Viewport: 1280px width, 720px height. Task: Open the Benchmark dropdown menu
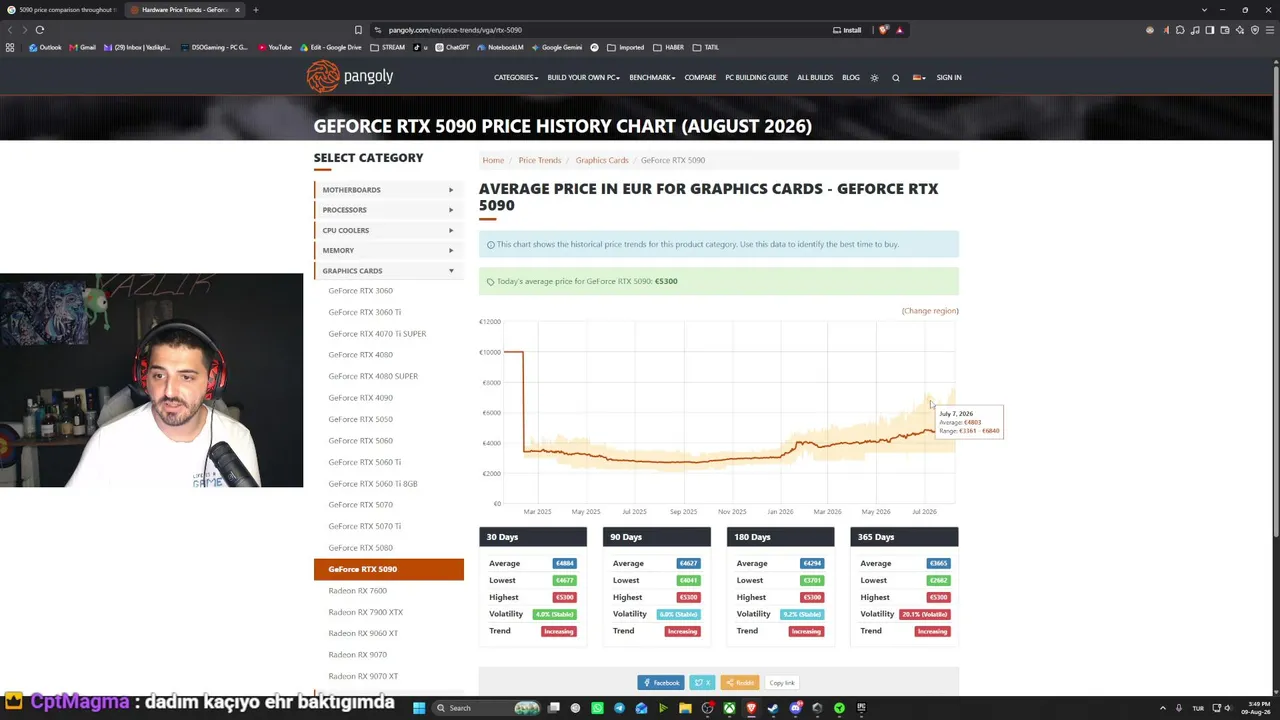[652, 78]
